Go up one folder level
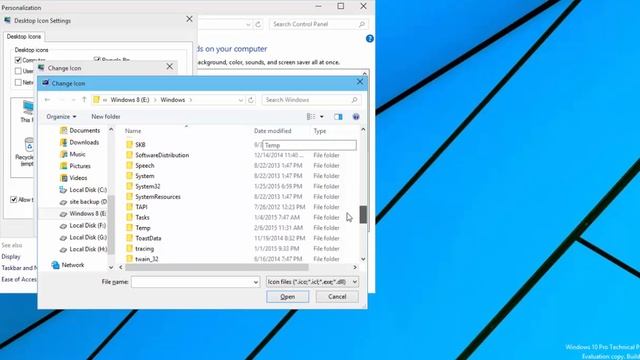640x360 pixels. (84, 100)
